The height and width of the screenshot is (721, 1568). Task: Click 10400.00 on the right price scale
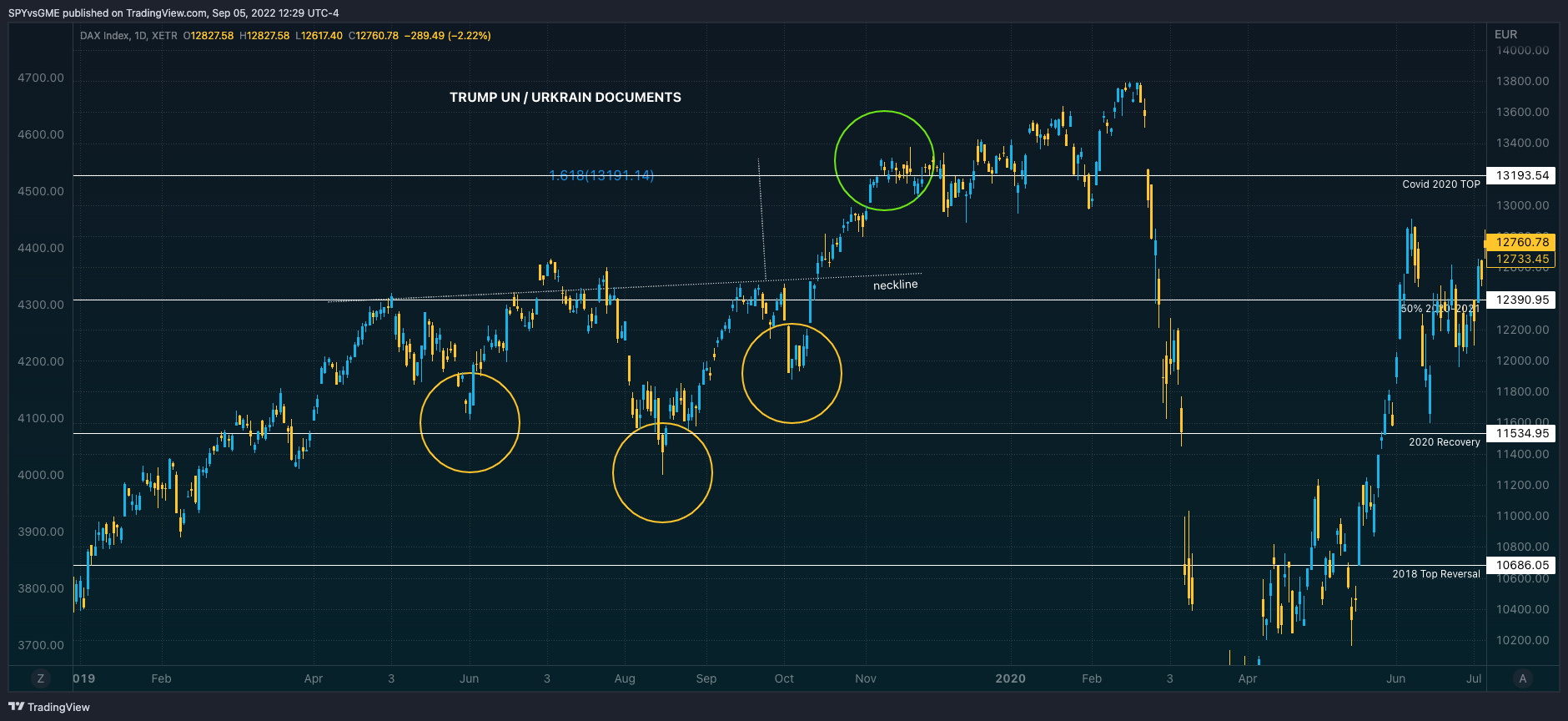[1522, 609]
